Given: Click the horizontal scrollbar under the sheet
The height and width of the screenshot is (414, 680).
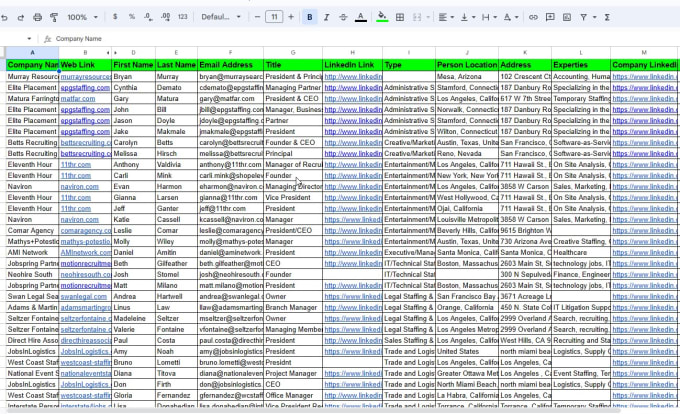Looking at the screenshot, I should tap(314, 411).
